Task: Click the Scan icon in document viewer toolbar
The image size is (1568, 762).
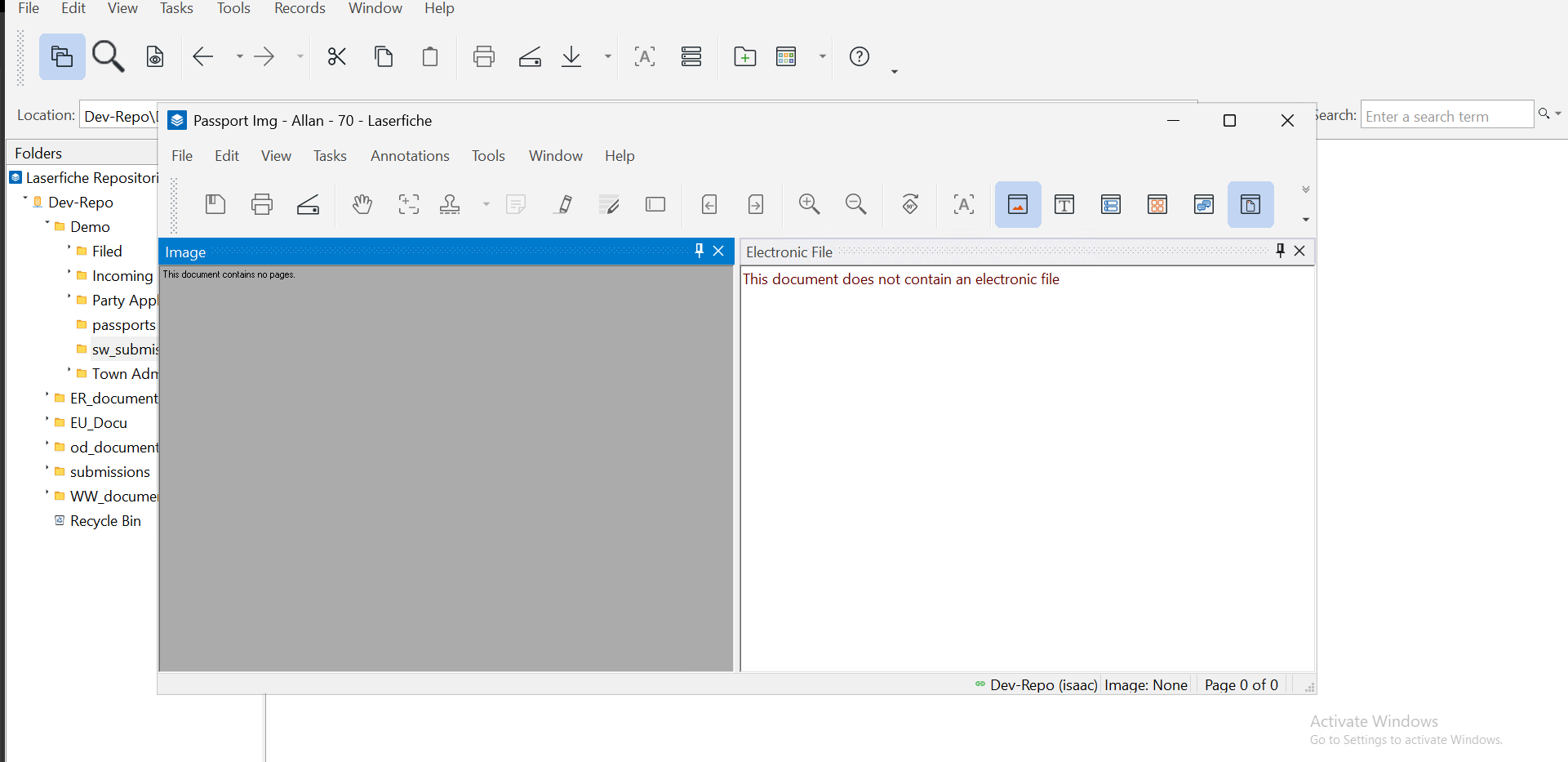Action: tap(309, 204)
